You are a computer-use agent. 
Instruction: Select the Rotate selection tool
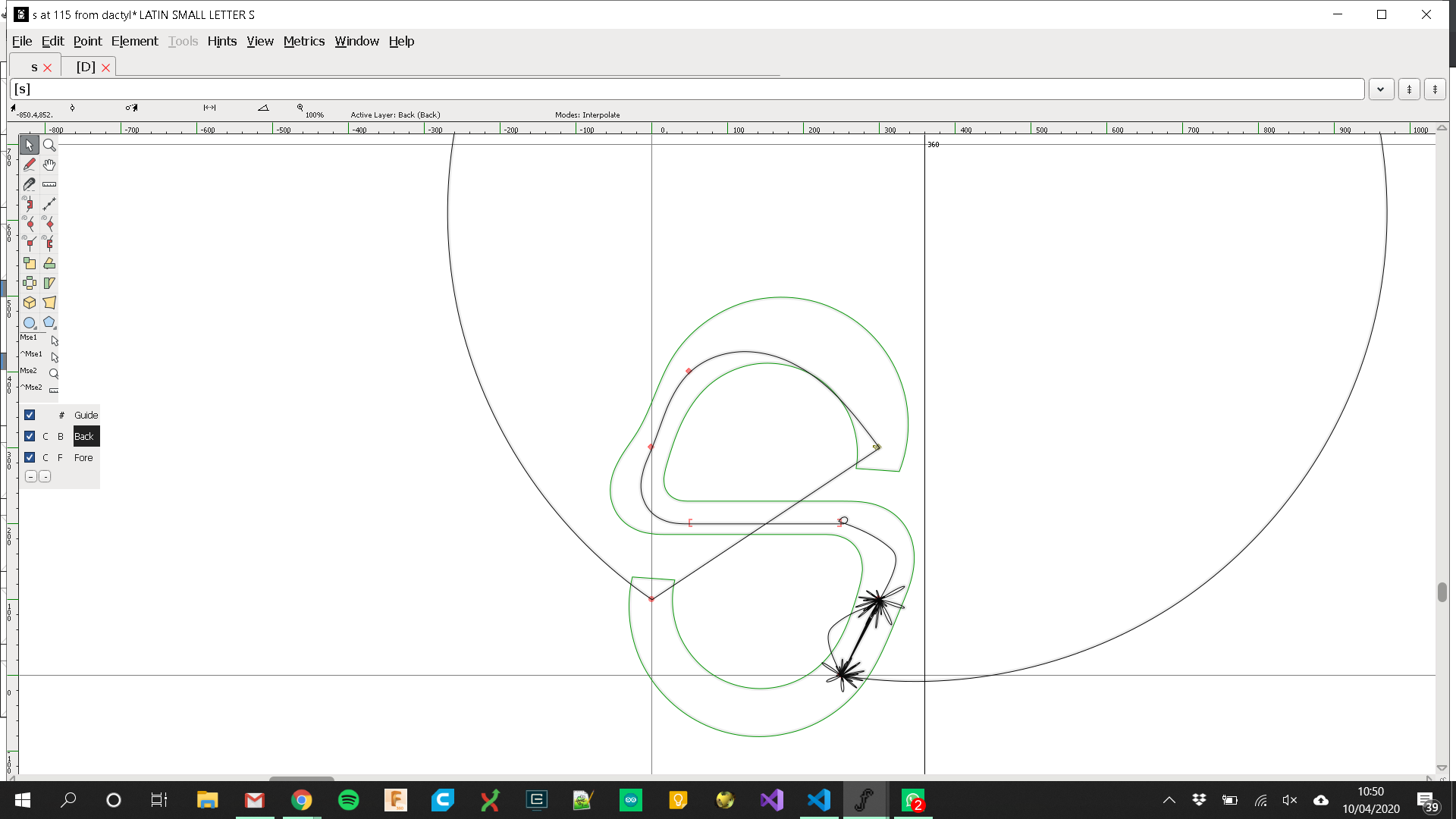49,263
